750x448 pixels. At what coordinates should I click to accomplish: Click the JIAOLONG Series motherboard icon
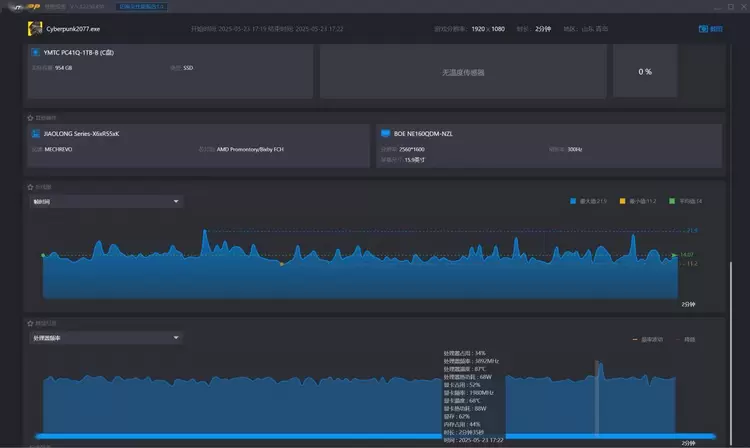[x=35, y=133]
